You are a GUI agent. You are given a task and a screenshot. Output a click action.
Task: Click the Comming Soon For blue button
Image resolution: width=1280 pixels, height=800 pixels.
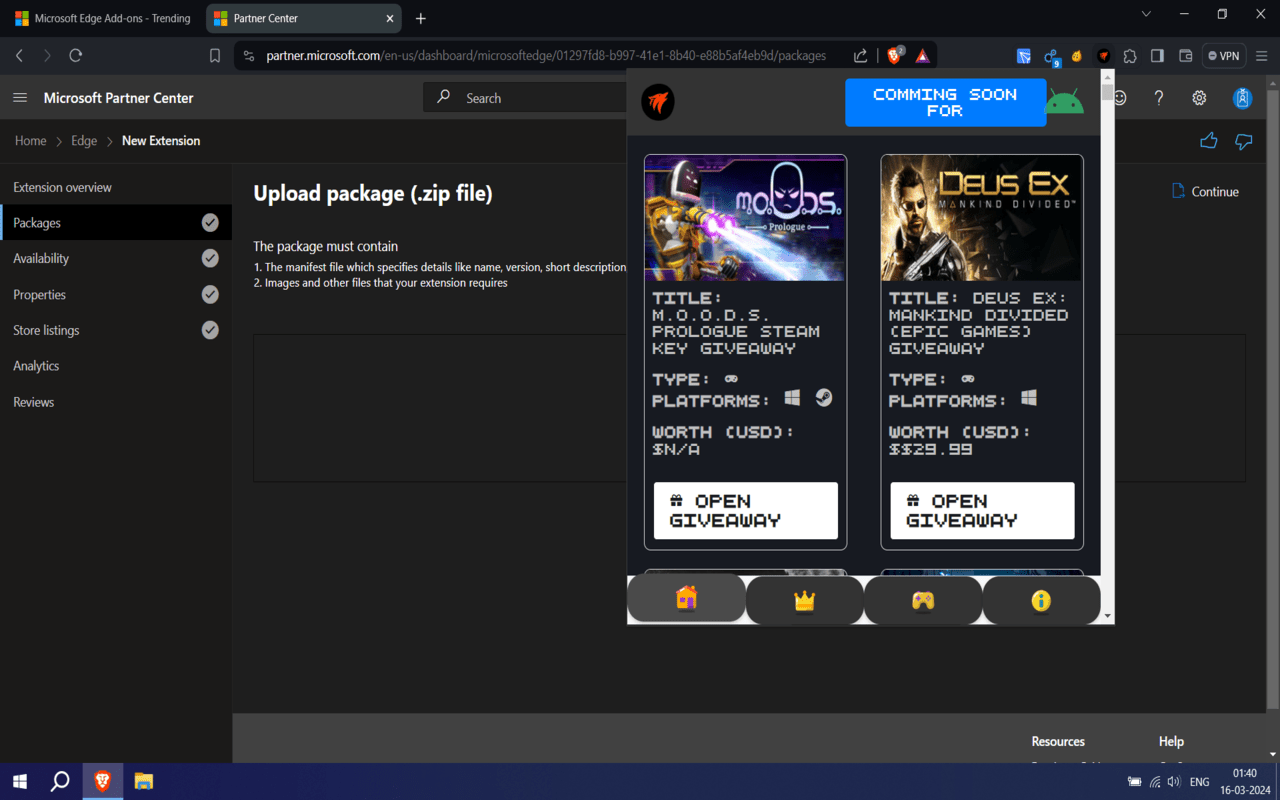tap(945, 103)
